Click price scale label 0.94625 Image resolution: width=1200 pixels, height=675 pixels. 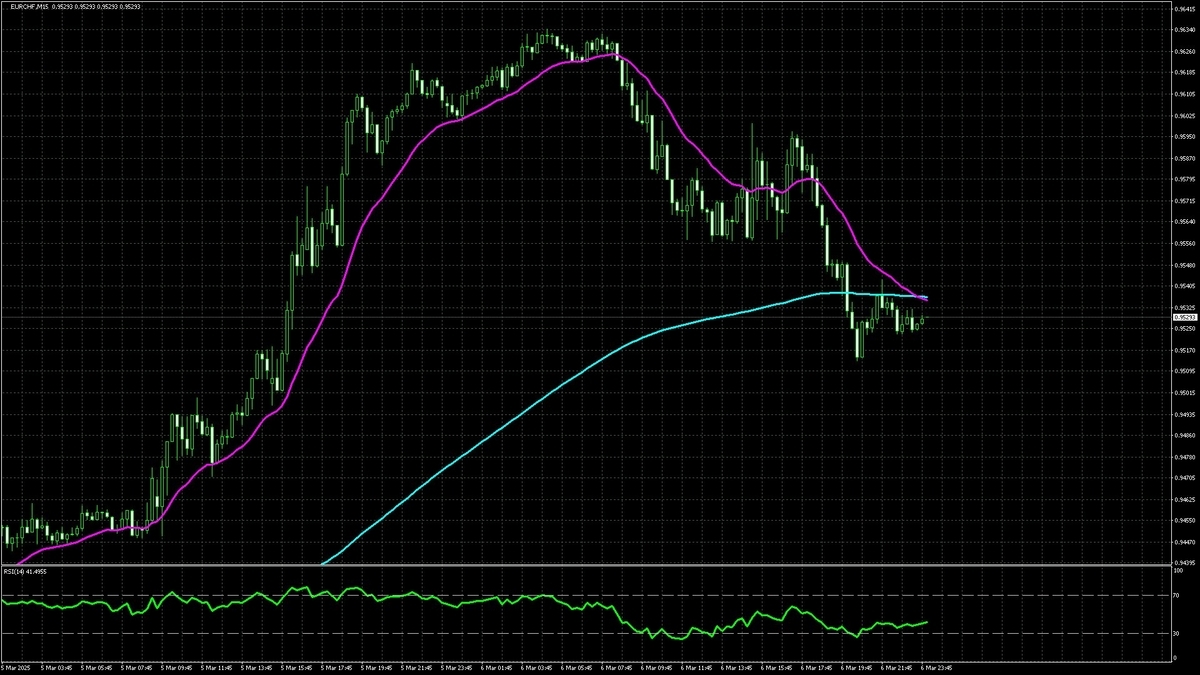[1185, 499]
